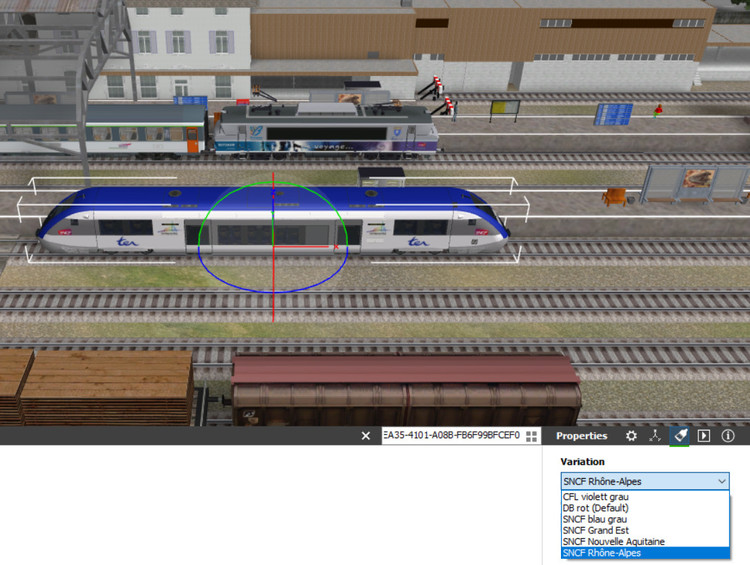750x565 pixels.
Task: Click the Variation heading label
Action: click(582, 462)
